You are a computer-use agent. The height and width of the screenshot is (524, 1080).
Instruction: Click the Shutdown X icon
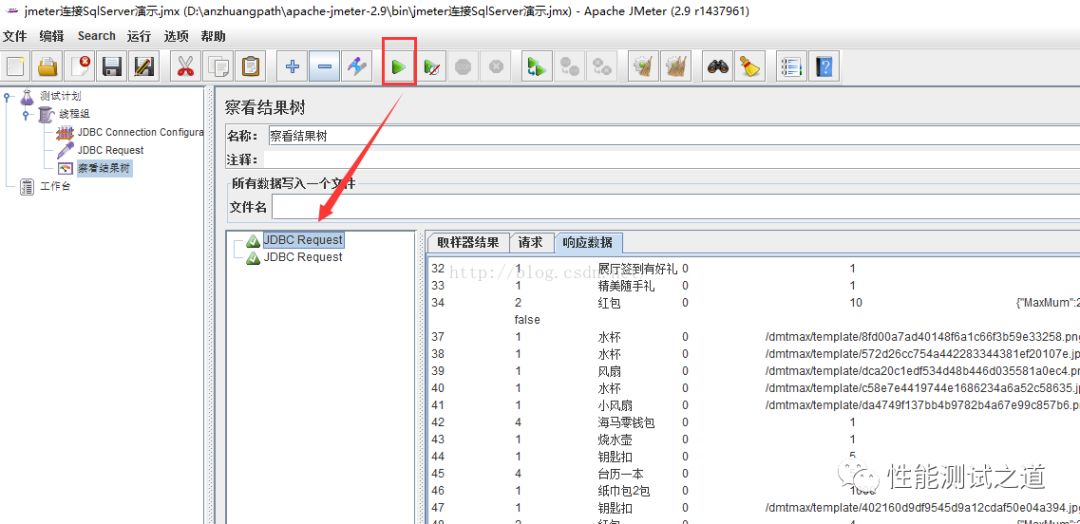pos(496,67)
